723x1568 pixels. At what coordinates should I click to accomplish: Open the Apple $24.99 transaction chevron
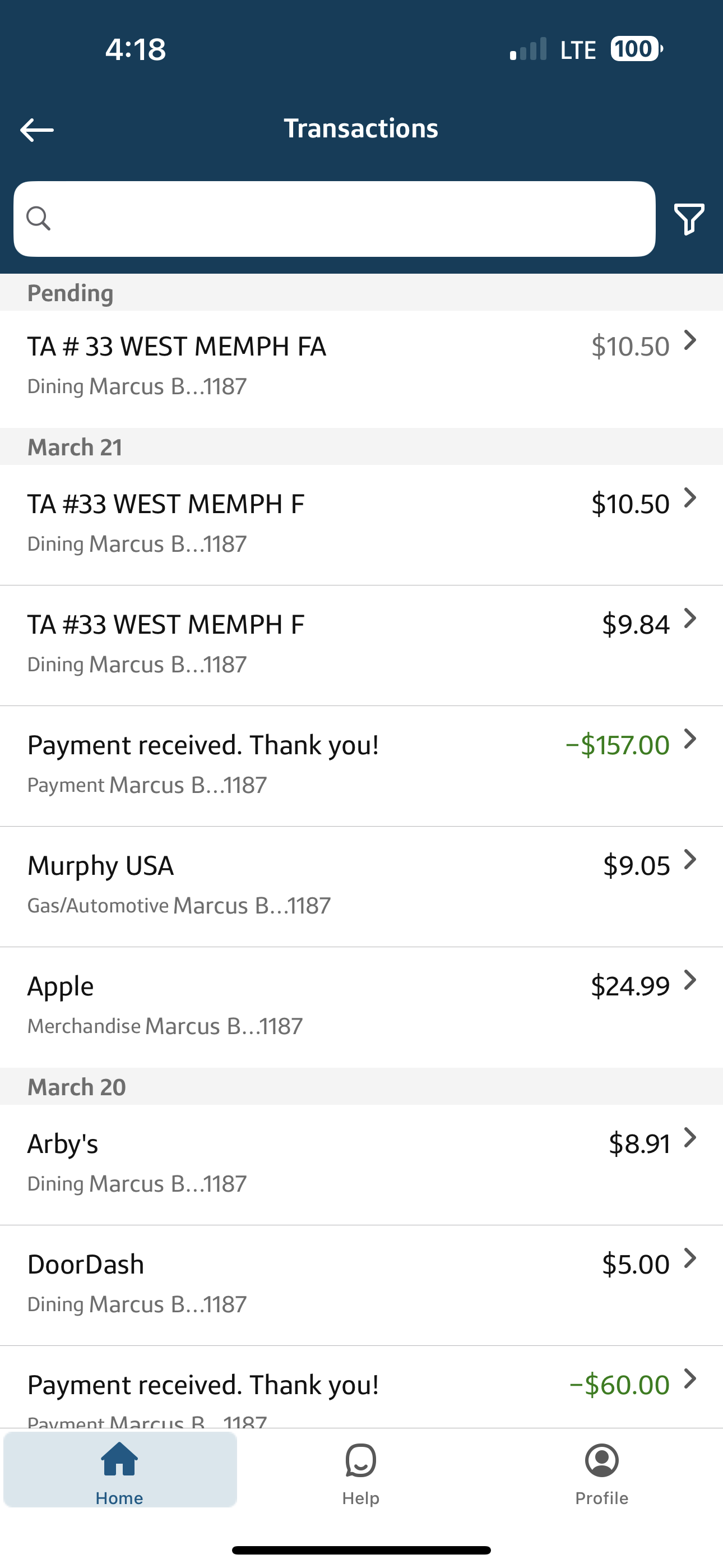689,980
